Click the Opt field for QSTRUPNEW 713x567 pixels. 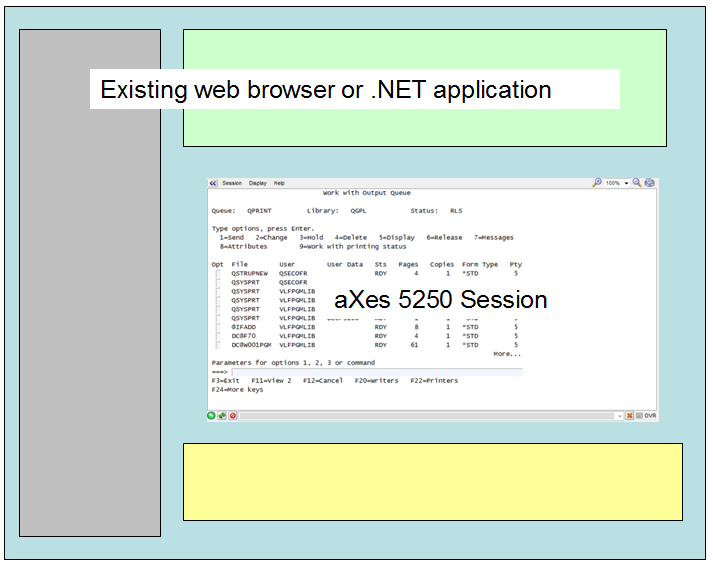[217, 273]
